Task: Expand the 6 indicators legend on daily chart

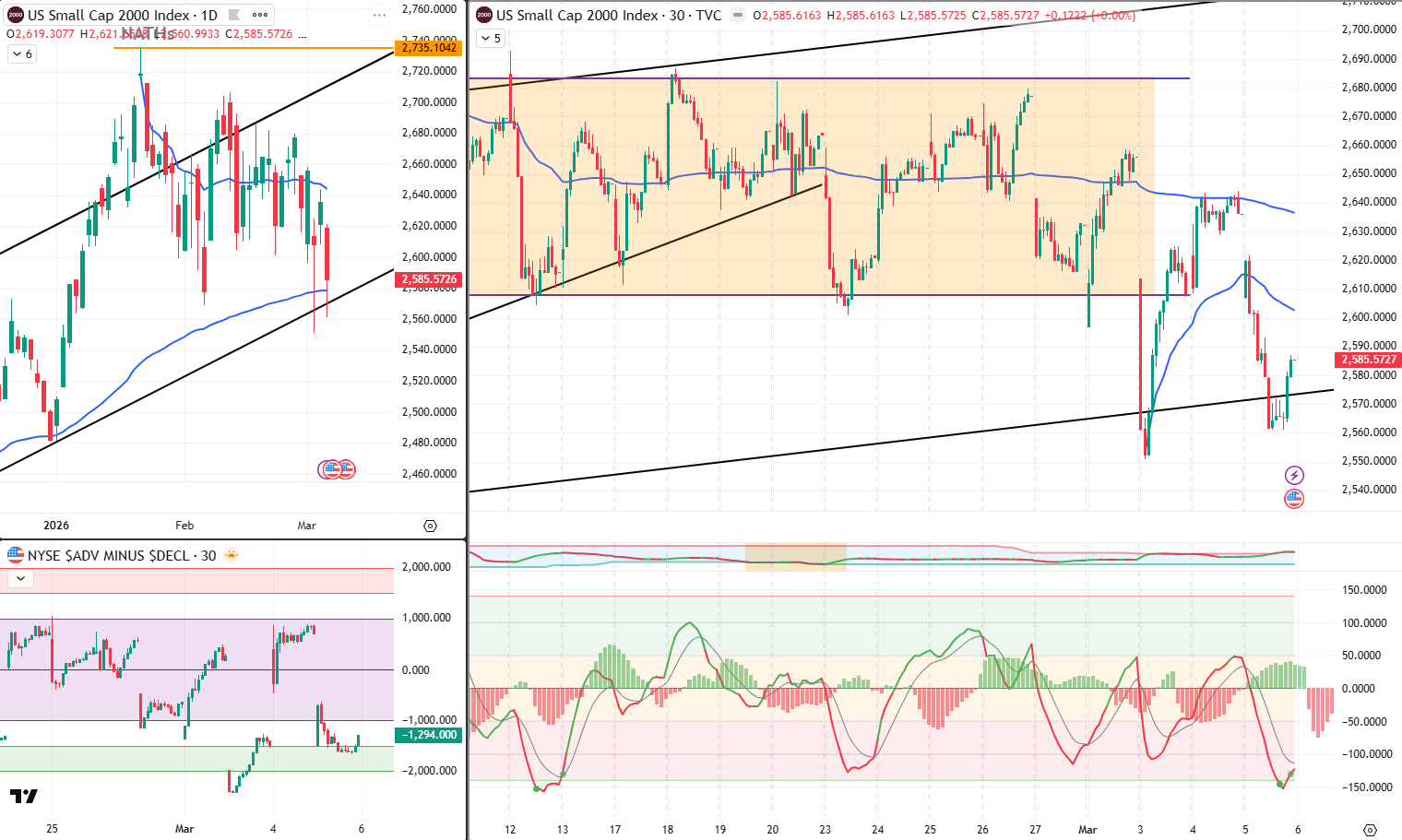Action: [21, 54]
